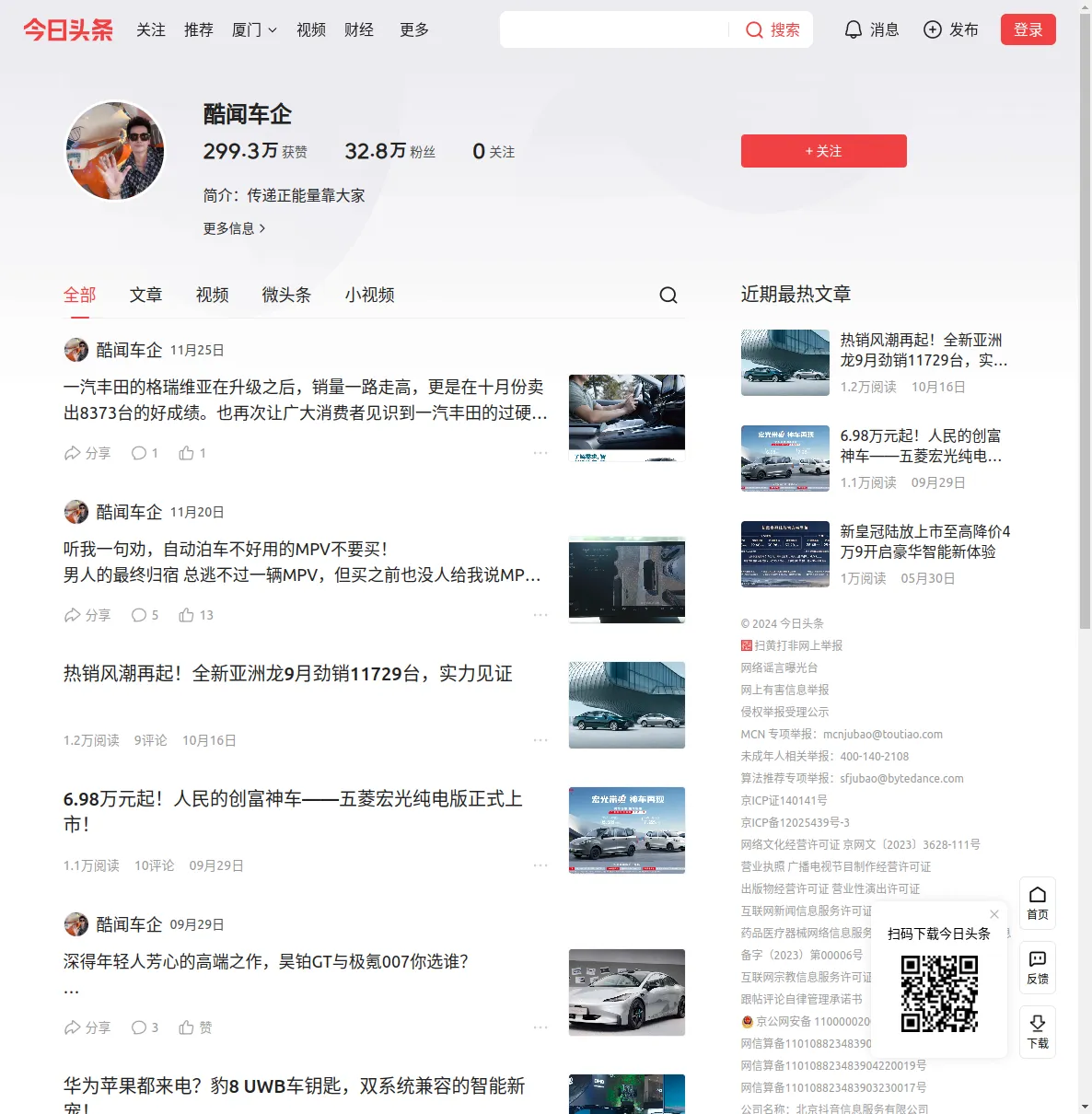Open 视频 in the top navigation
This screenshot has width=1092, height=1114.
(x=311, y=29)
